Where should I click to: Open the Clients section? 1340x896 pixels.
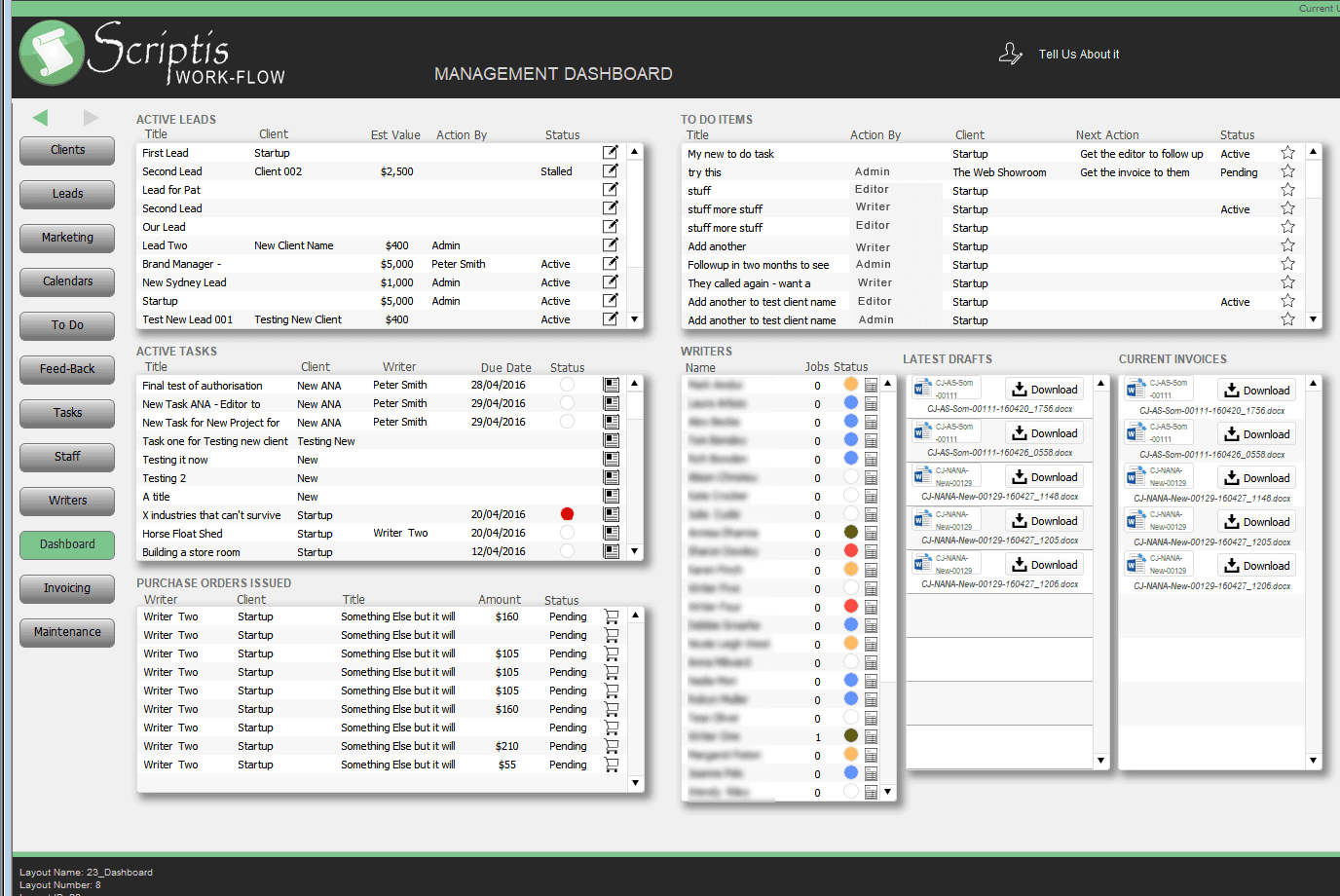click(67, 150)
